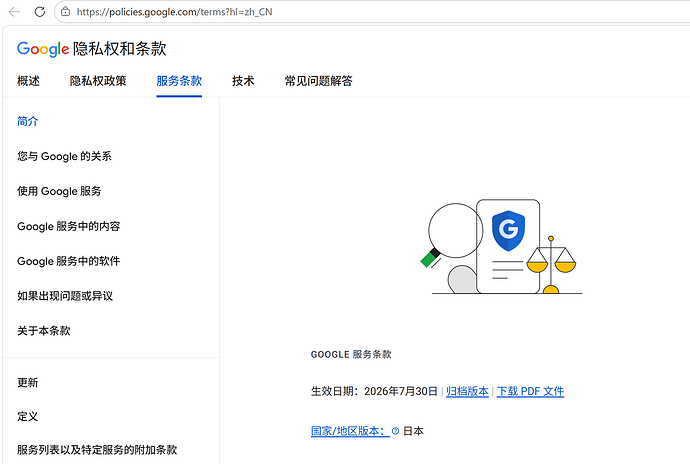Click the 隐私权和条款 header title

(x=120, y=49)
